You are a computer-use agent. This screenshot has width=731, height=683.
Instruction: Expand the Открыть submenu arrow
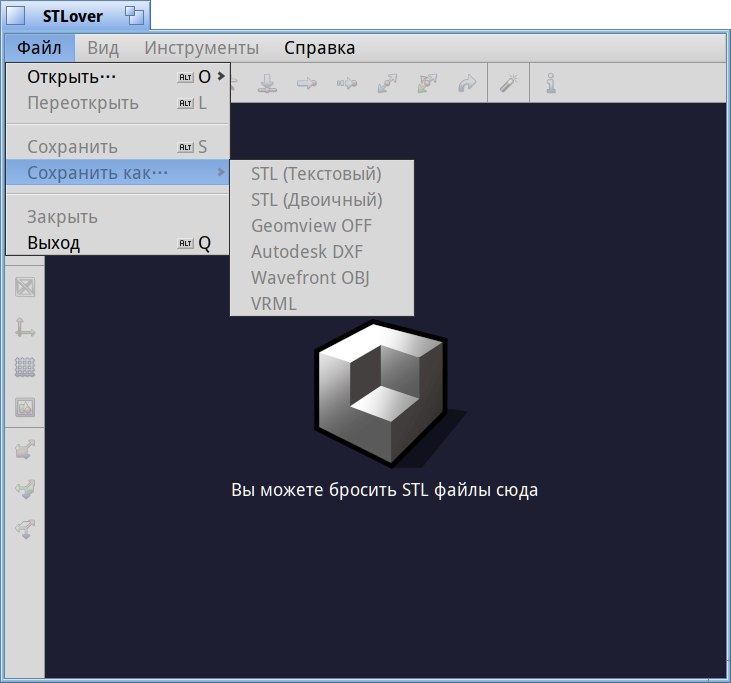coord(221,76)
